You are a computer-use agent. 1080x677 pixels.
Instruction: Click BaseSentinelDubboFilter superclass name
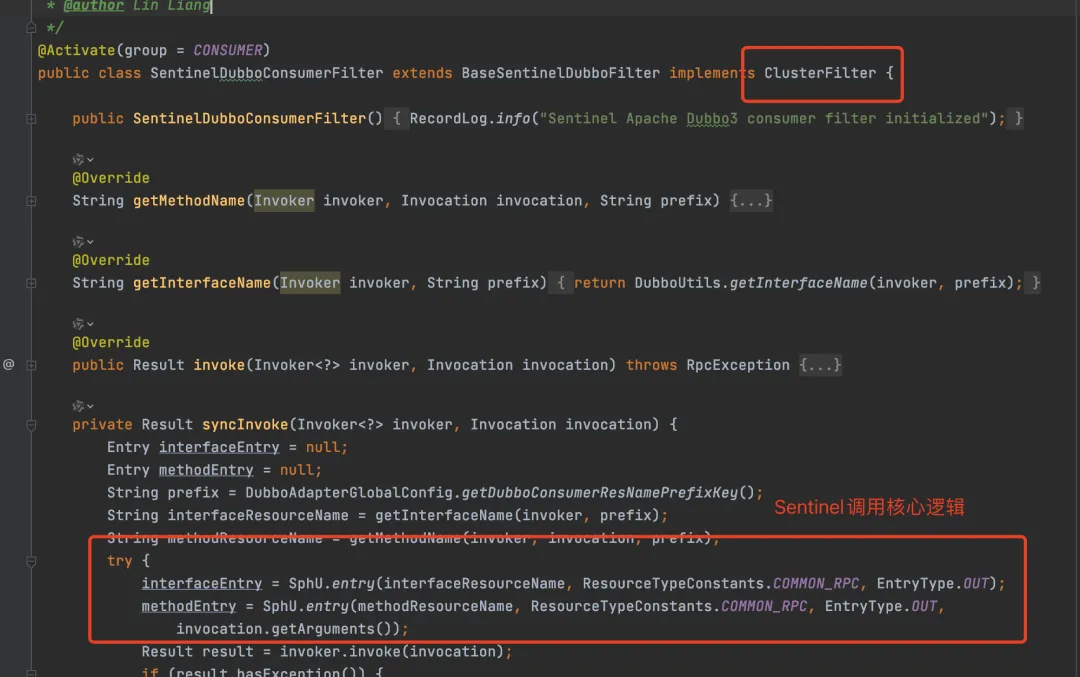pos(560,73)
